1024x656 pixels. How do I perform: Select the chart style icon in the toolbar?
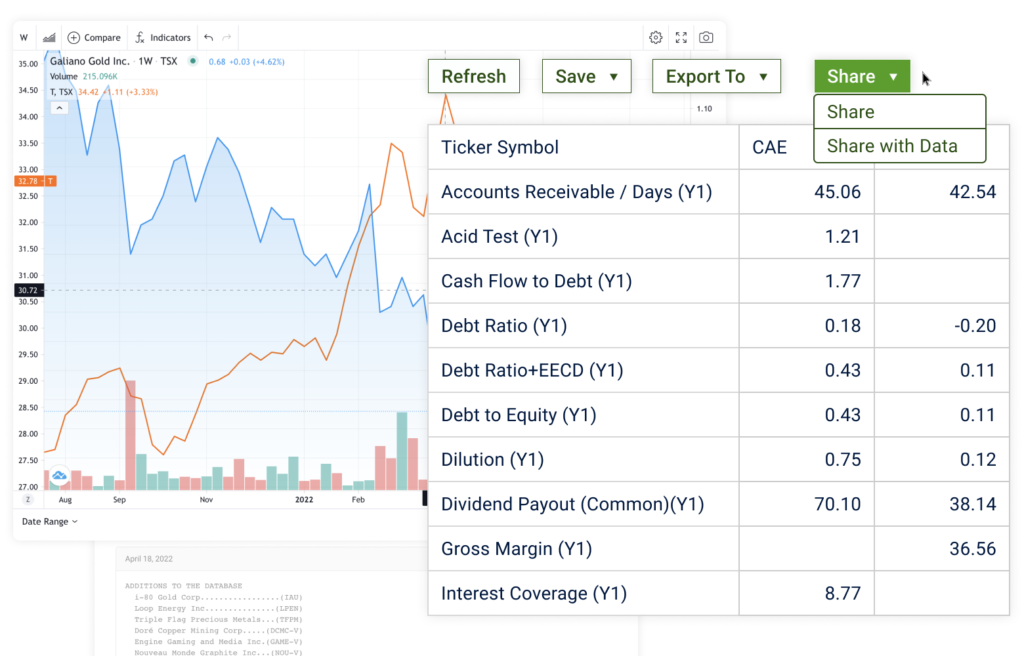(x=50, y=37)
